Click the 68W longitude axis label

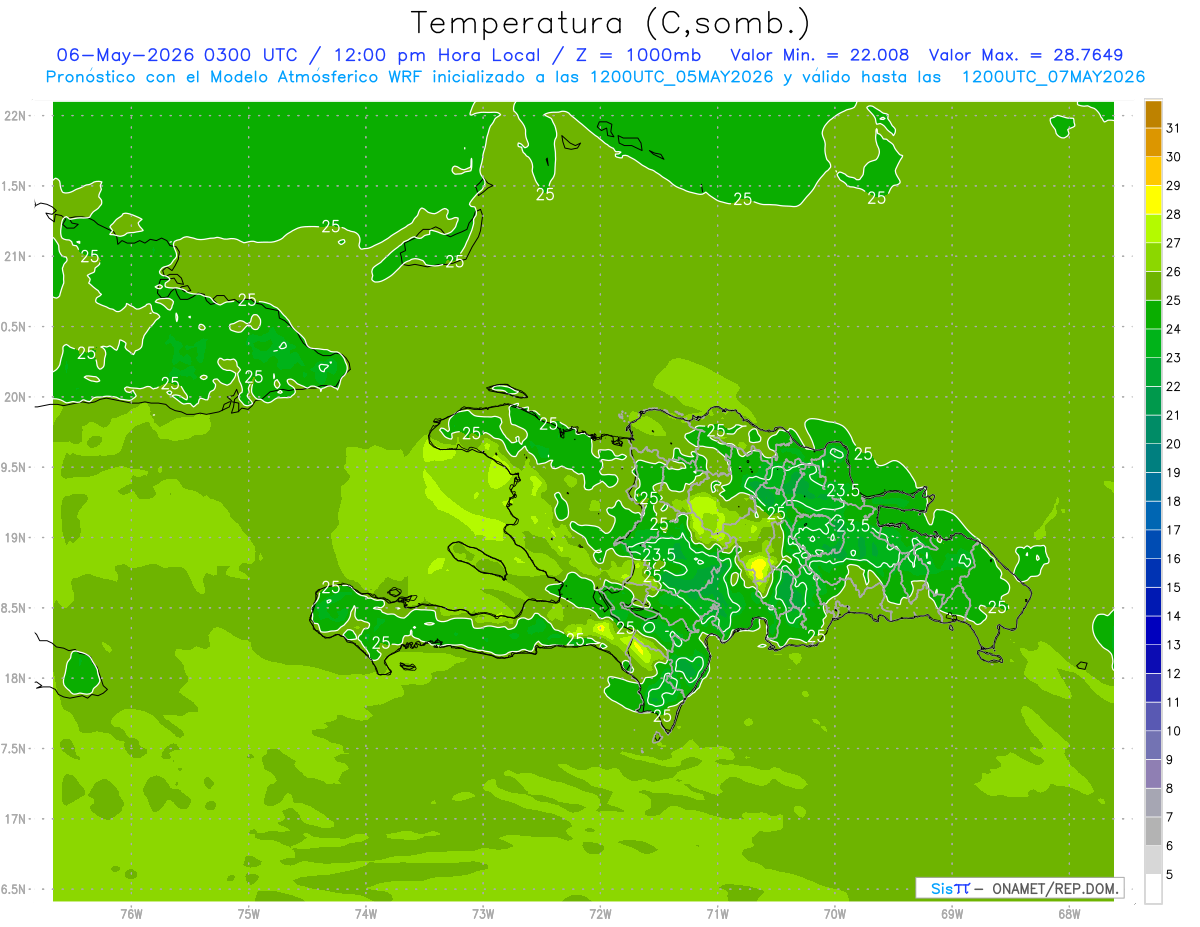[x=1069, y=914]
